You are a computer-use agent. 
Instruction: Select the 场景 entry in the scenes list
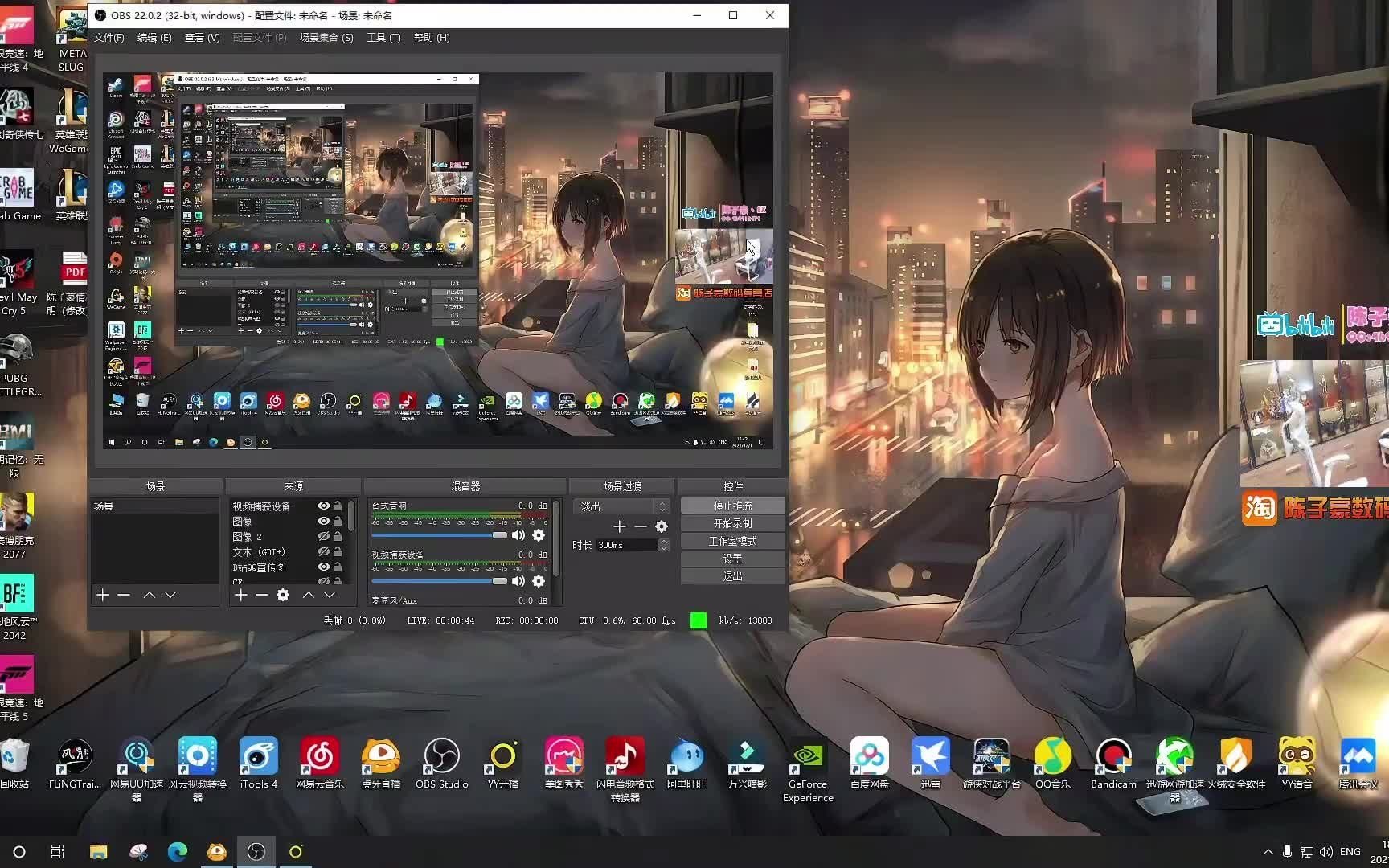(x=154, y=506)
